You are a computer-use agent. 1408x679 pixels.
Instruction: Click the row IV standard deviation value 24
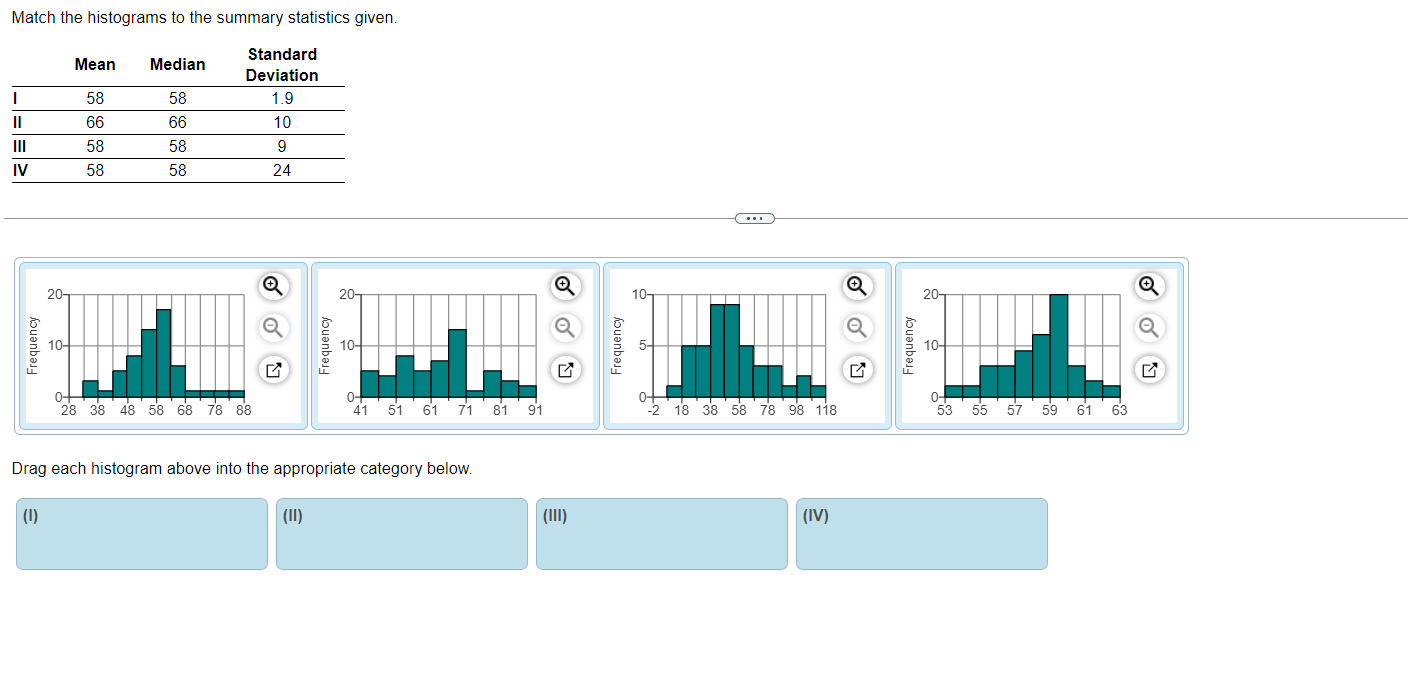coord(282,170)
